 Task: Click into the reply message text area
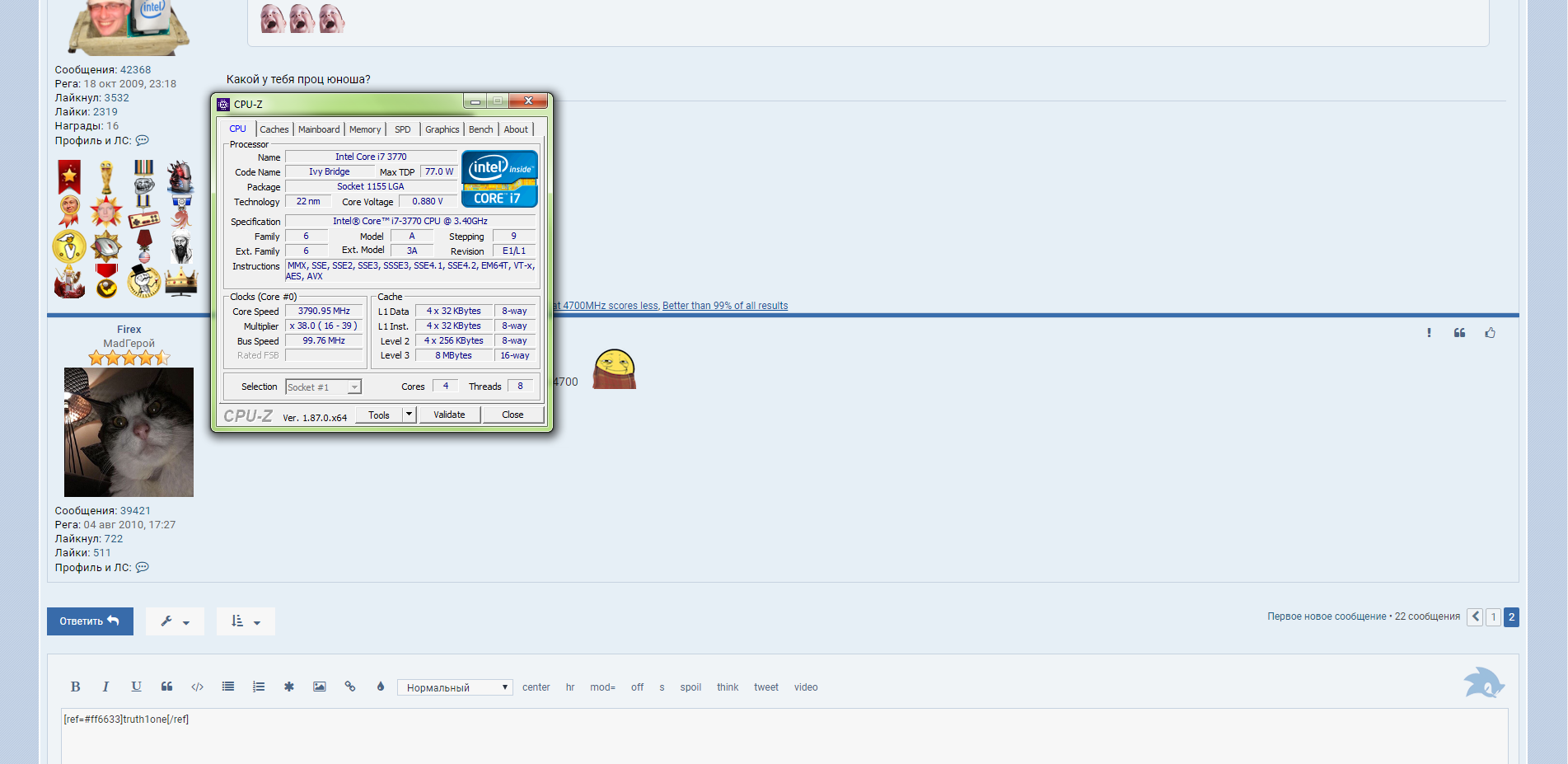point(783,738)
